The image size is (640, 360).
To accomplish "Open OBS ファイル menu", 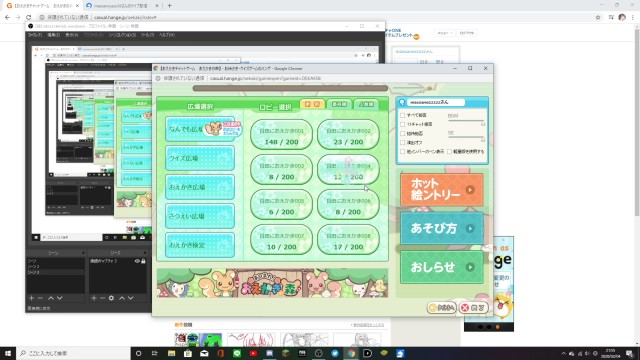I will coord(34,35).
